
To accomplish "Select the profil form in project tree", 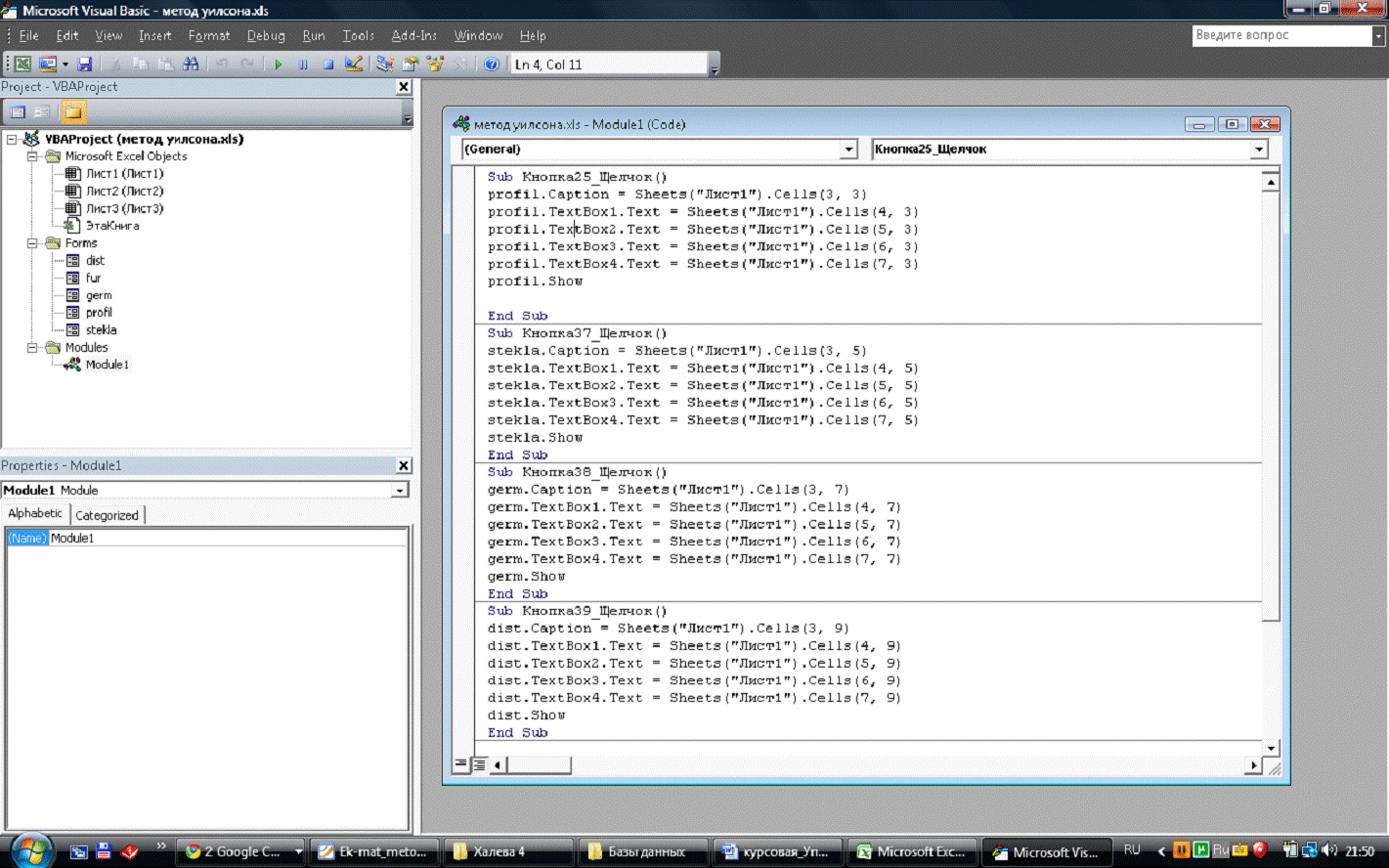I will tap(99, 313).
